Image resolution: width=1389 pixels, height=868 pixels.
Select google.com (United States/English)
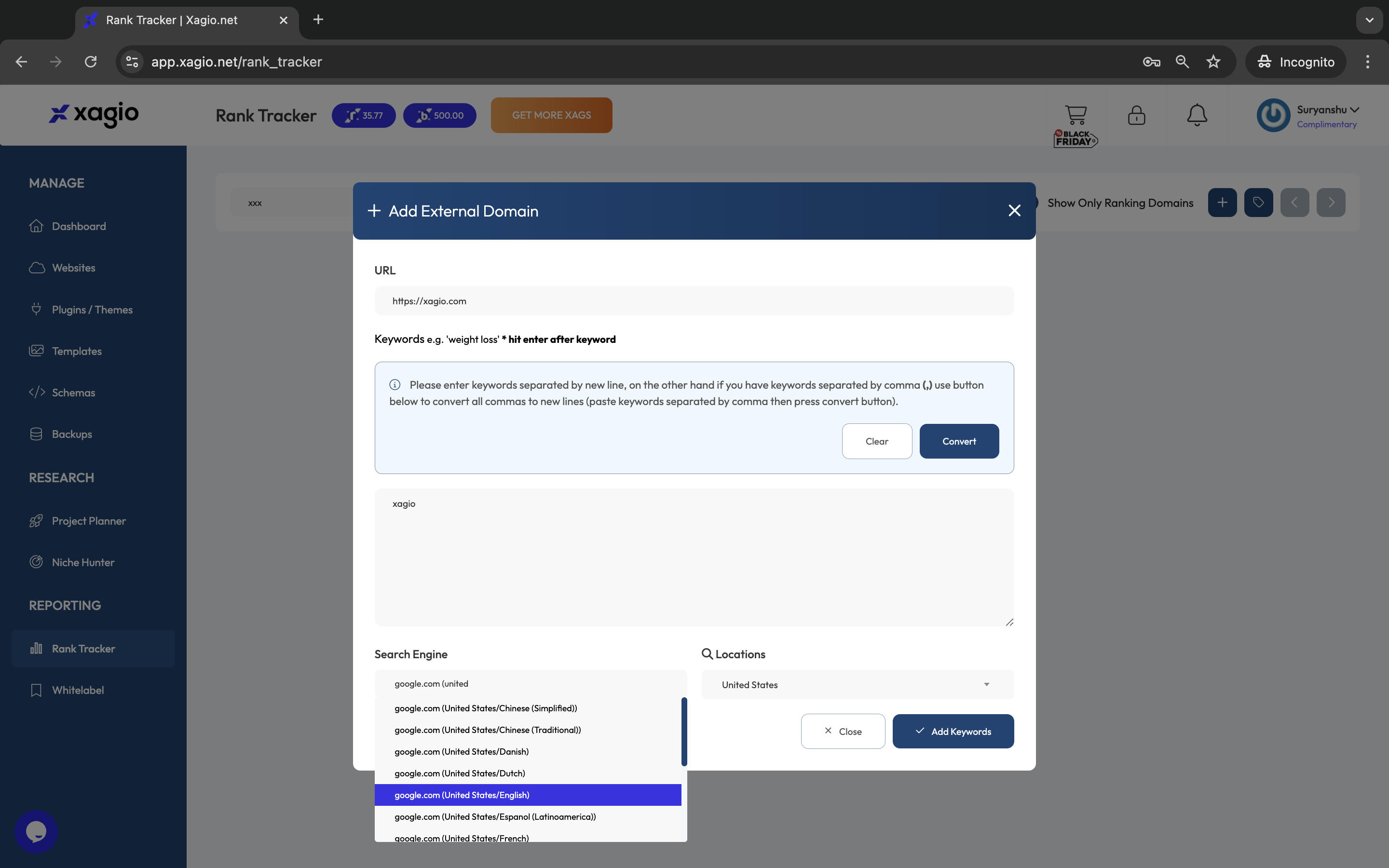coord(528,795)
